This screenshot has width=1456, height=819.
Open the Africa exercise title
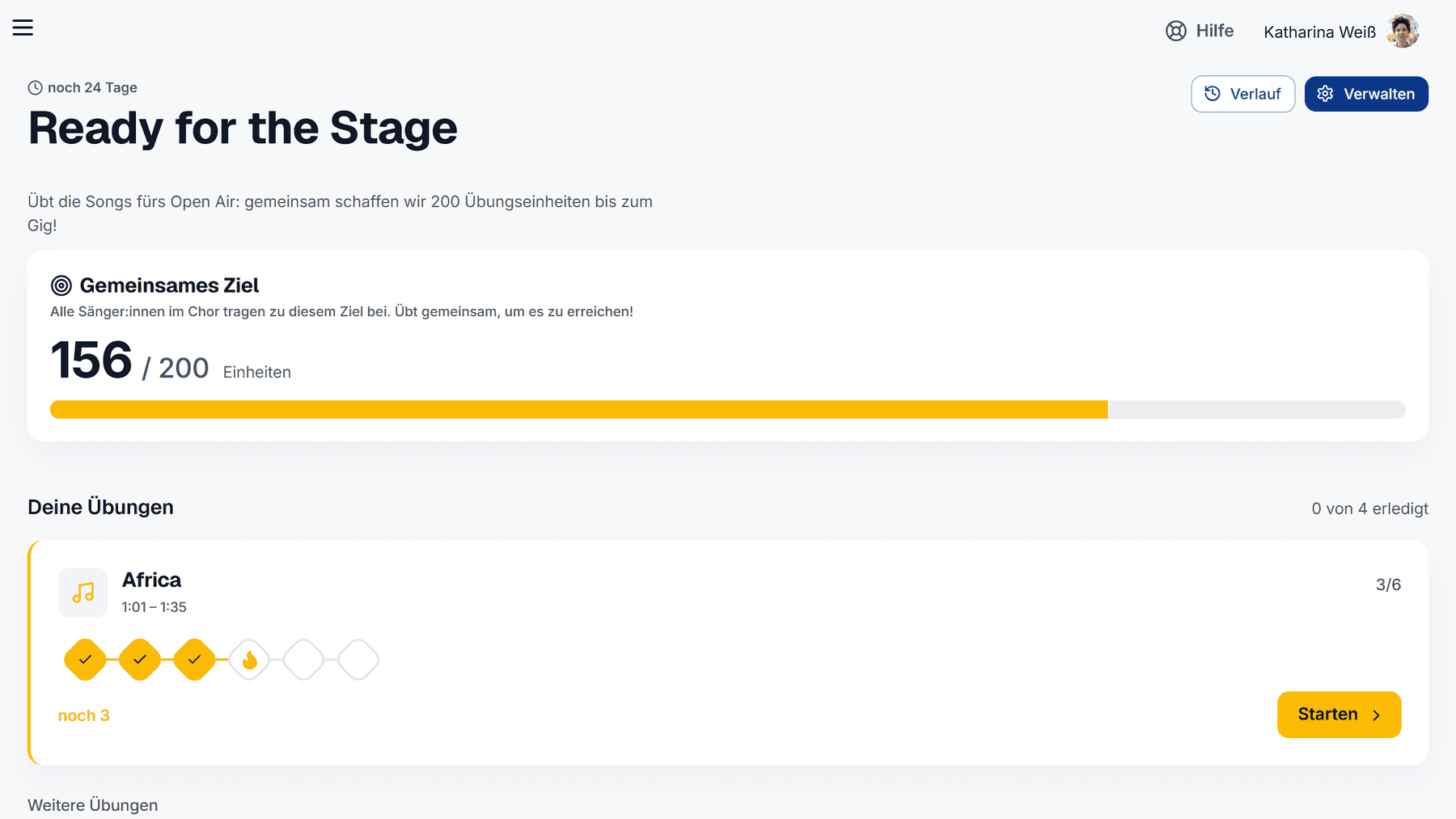[151, 580]
